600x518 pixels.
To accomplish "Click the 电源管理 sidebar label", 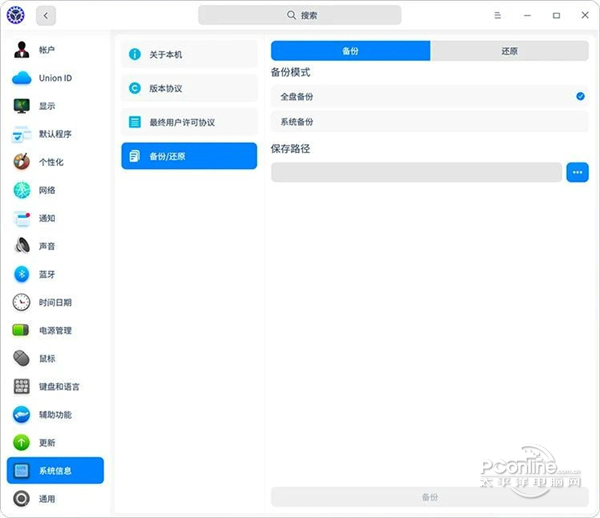I will (x=55, y=331).
